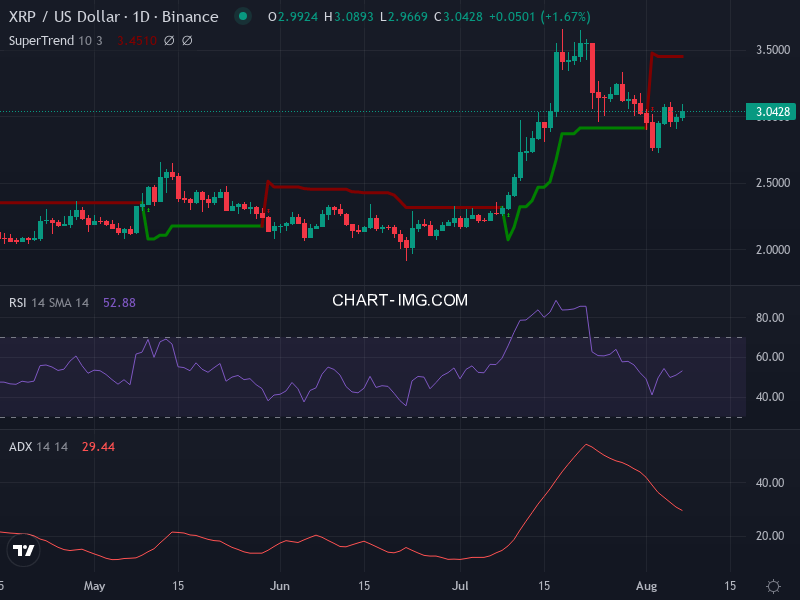Click the RSI 40.00 axis label
The width and height of the screenshot is (800, 600).
[769, 396]
